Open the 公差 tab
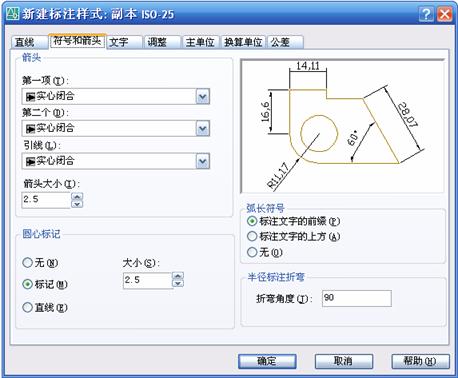This screenshot has width=458, height=378. pyautogui.click(x=285, y=42)
